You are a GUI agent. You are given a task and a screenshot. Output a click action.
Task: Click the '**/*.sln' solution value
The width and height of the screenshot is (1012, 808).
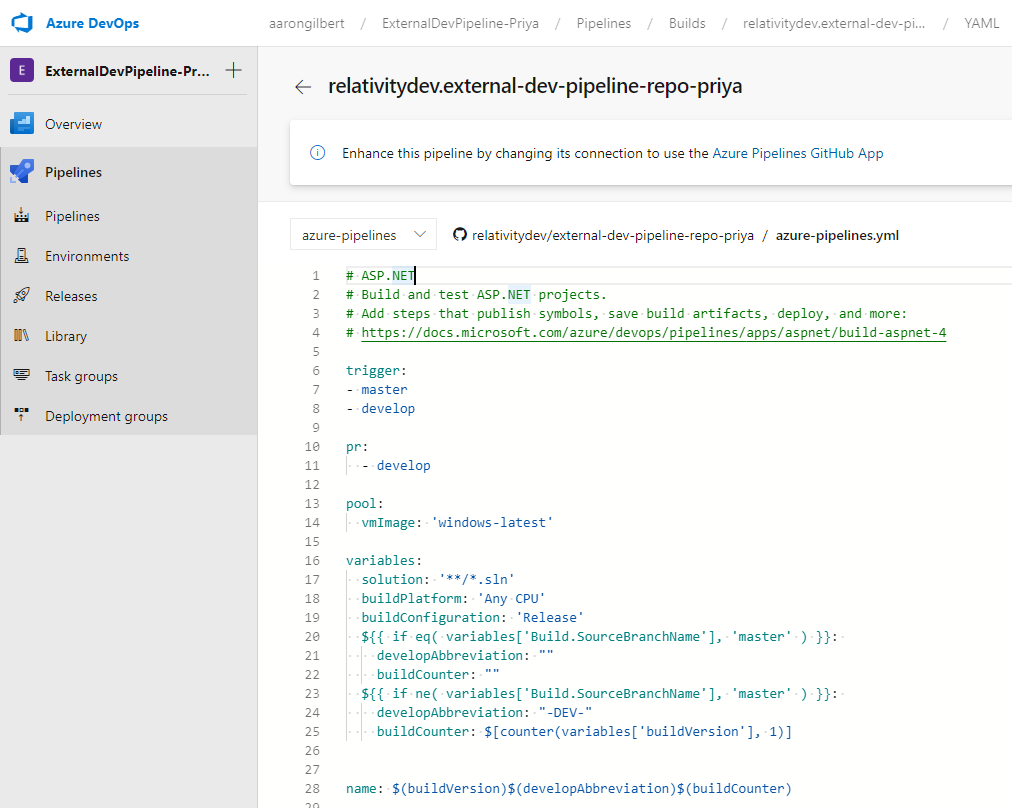pos(476,579)
